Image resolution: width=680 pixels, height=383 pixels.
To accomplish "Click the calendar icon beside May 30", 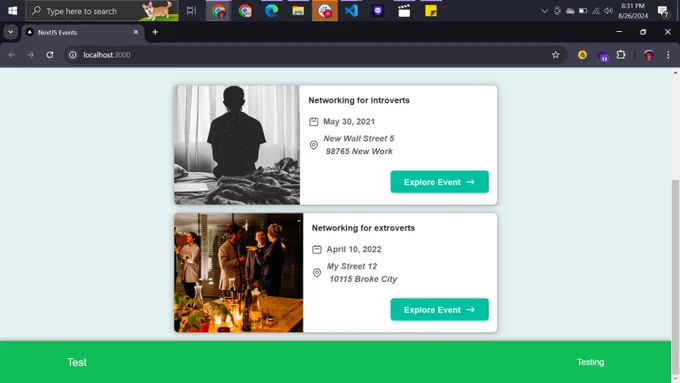I will pyautogui.click(x=314, y=122).
